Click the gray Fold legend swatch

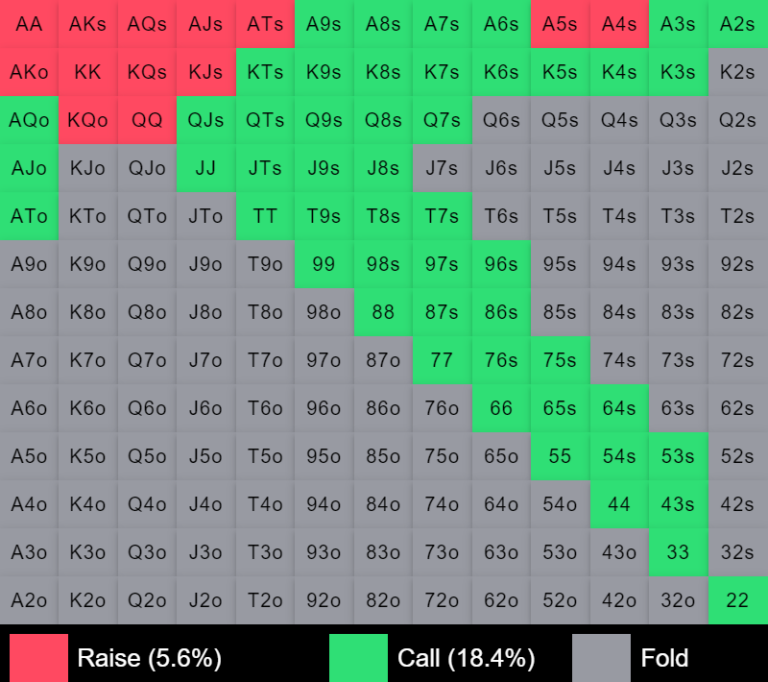click(x=601, y=658)
